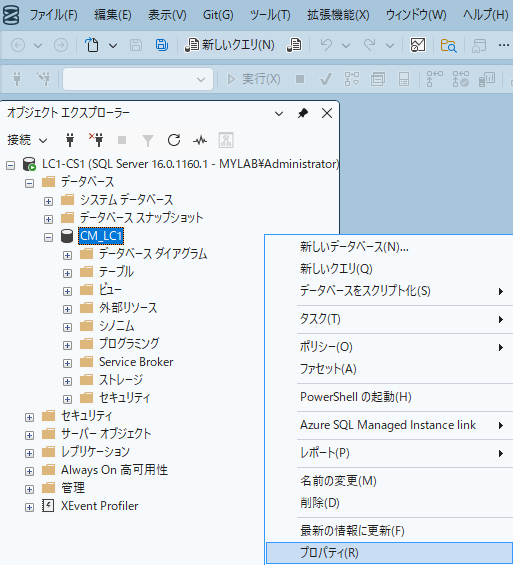Collapse the データベース folder

pos(30,183)
